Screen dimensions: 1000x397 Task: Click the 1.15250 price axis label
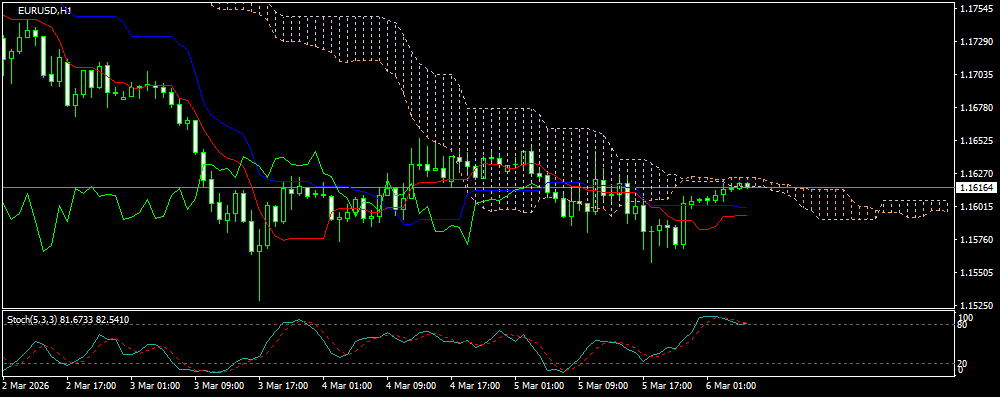pyautogui.click(x=976, y=305)
